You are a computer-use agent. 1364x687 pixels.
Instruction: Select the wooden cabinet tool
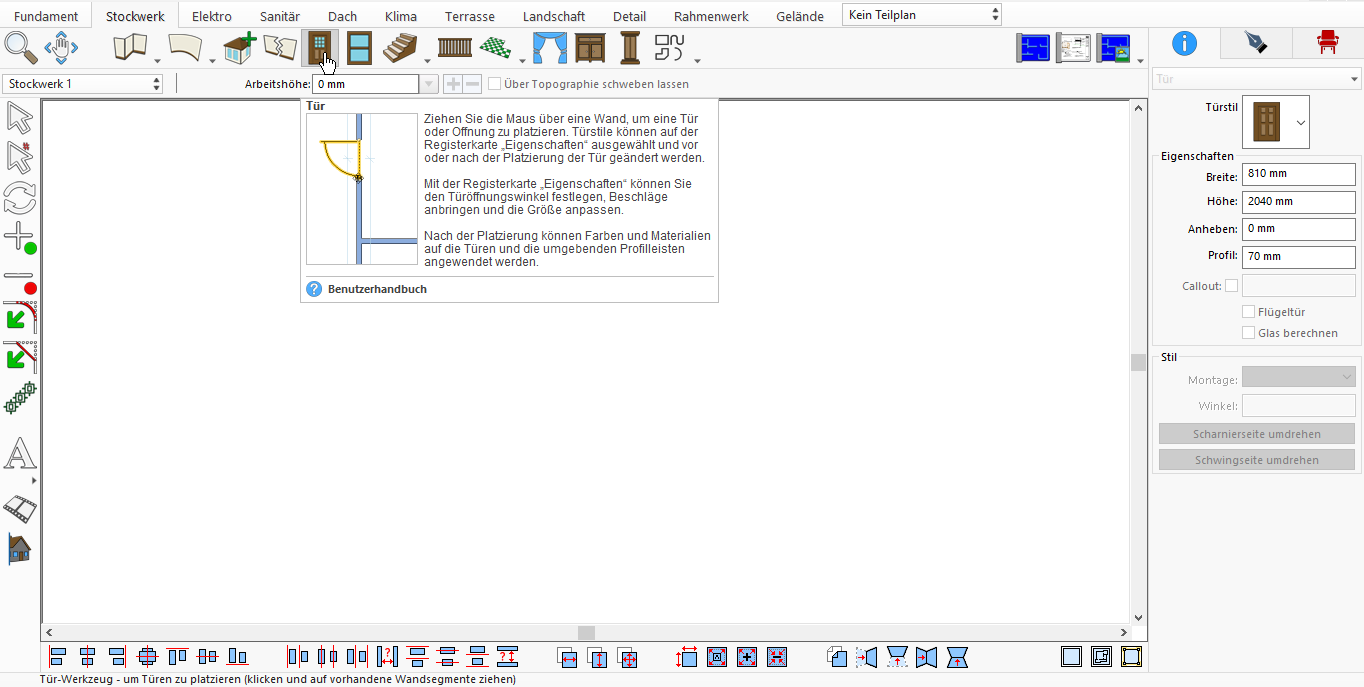590,47
